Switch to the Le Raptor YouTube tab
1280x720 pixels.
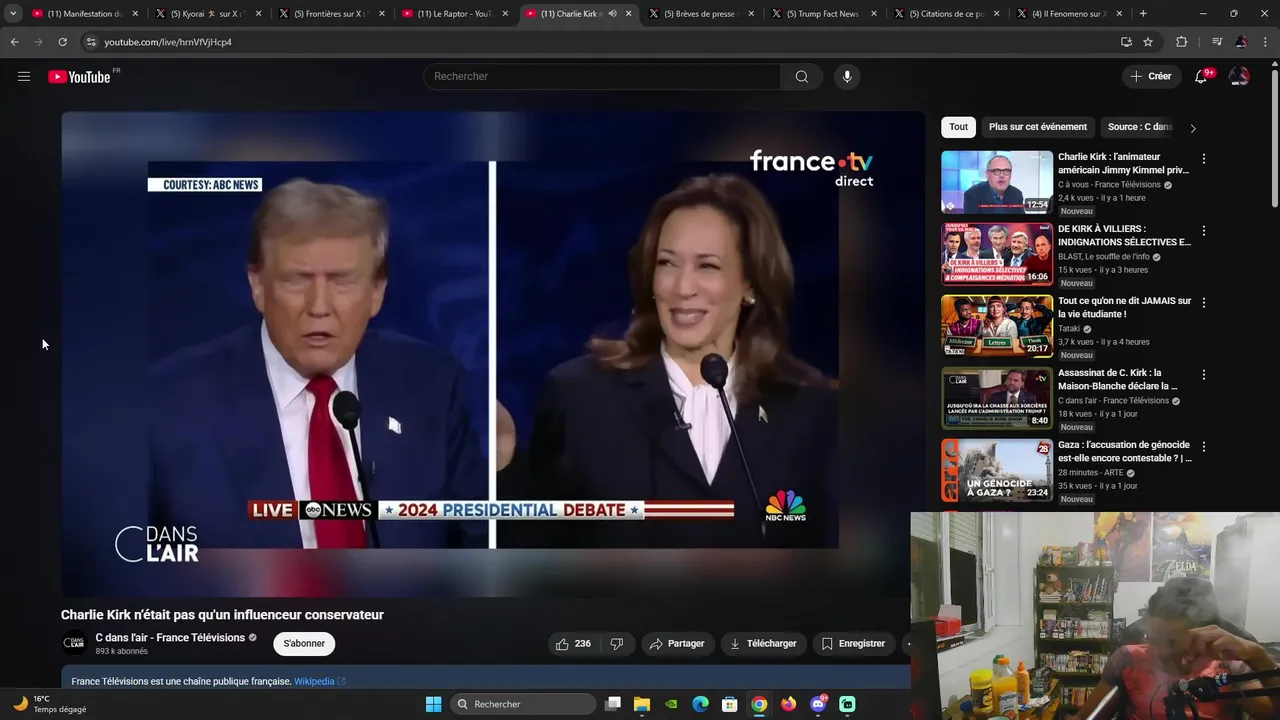[455, 14]
